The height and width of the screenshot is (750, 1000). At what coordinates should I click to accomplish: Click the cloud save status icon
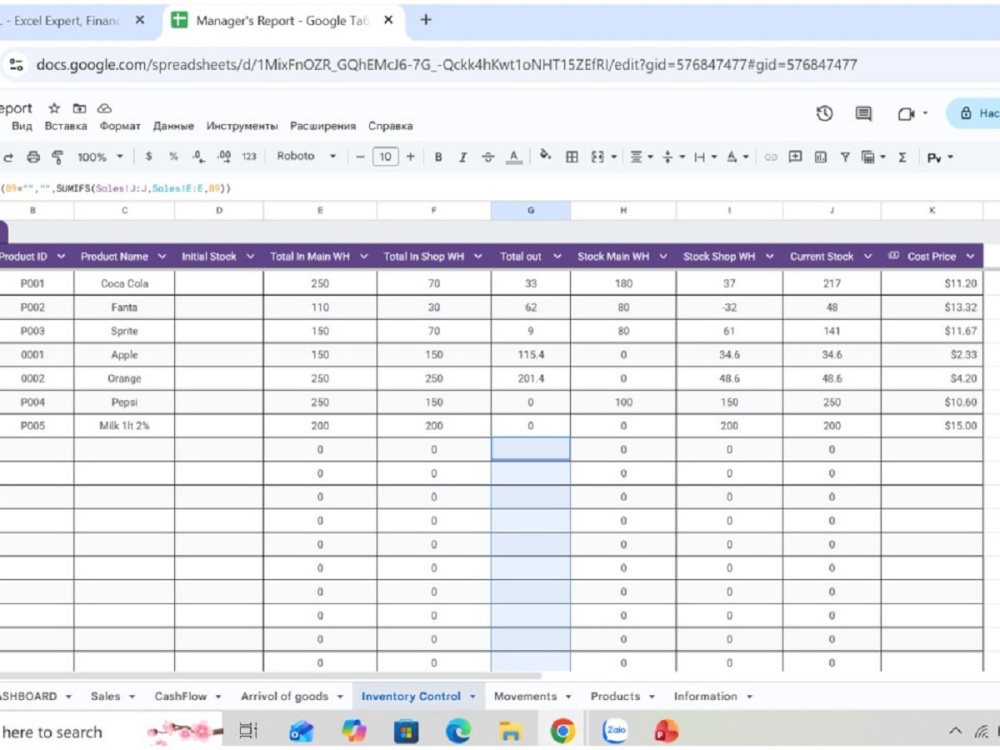coord(105,108)
